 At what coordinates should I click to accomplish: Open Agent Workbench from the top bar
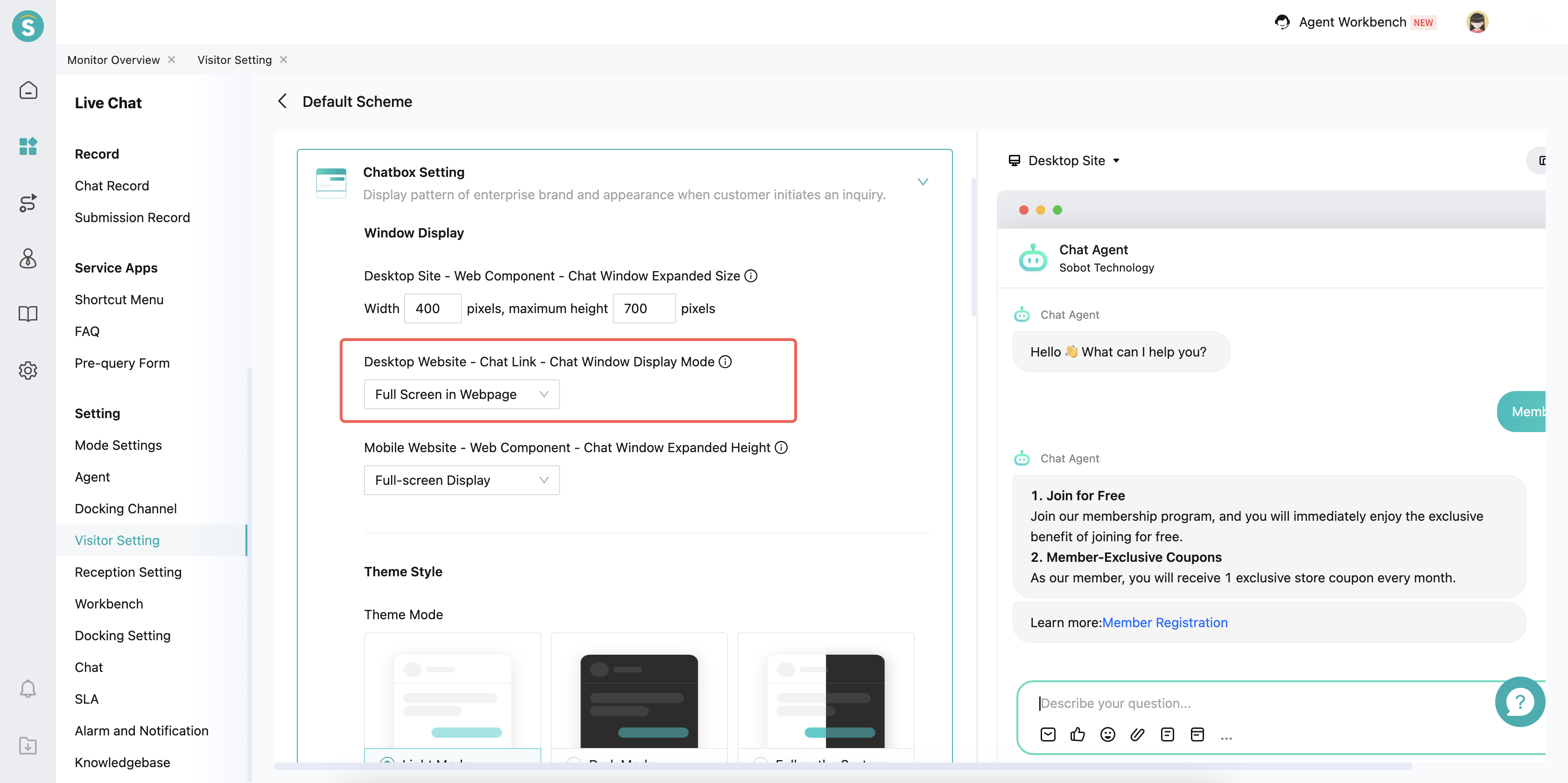click(1351, 22)
